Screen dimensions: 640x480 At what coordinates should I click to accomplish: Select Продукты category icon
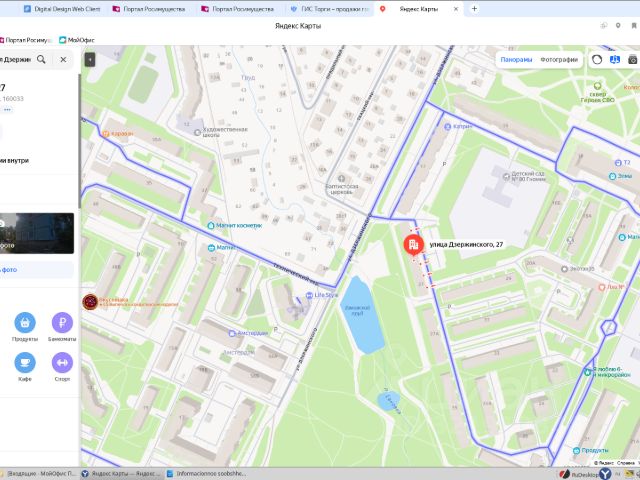click(25, 322)
